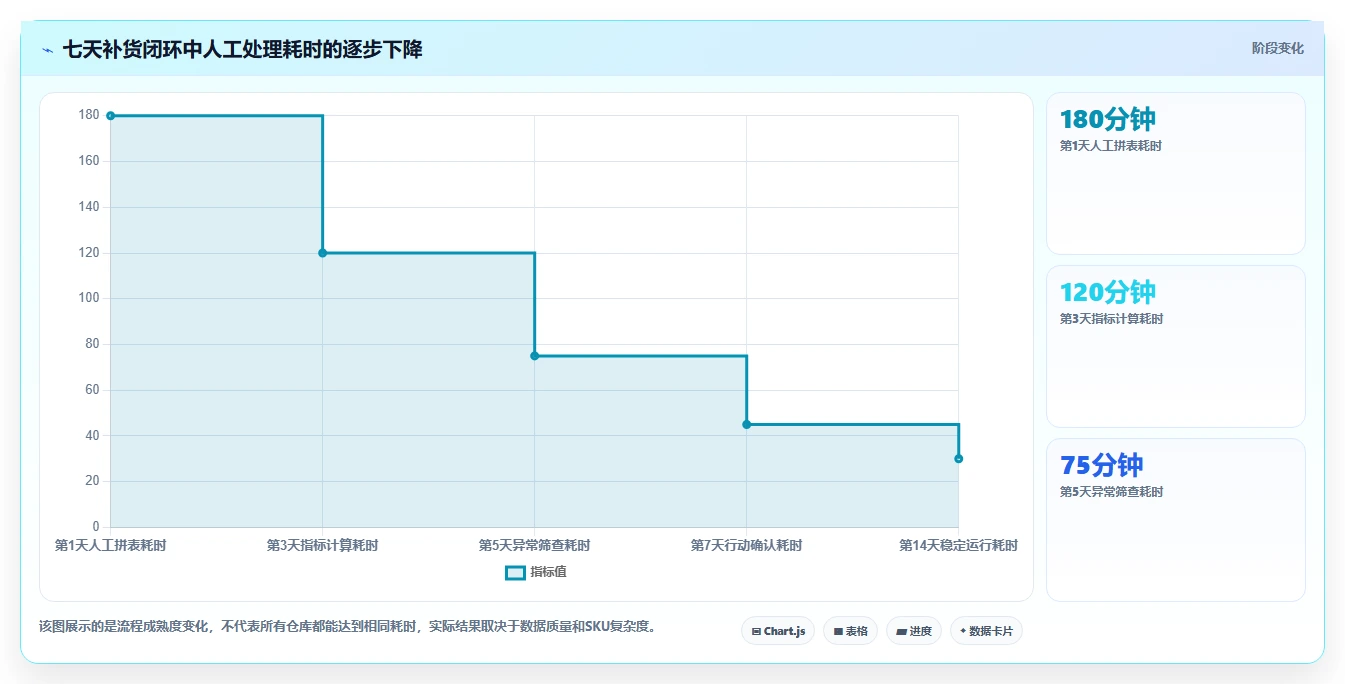
Task: Click x-axis label 第3天指标计算耗时
Action: tap(322, 545)
